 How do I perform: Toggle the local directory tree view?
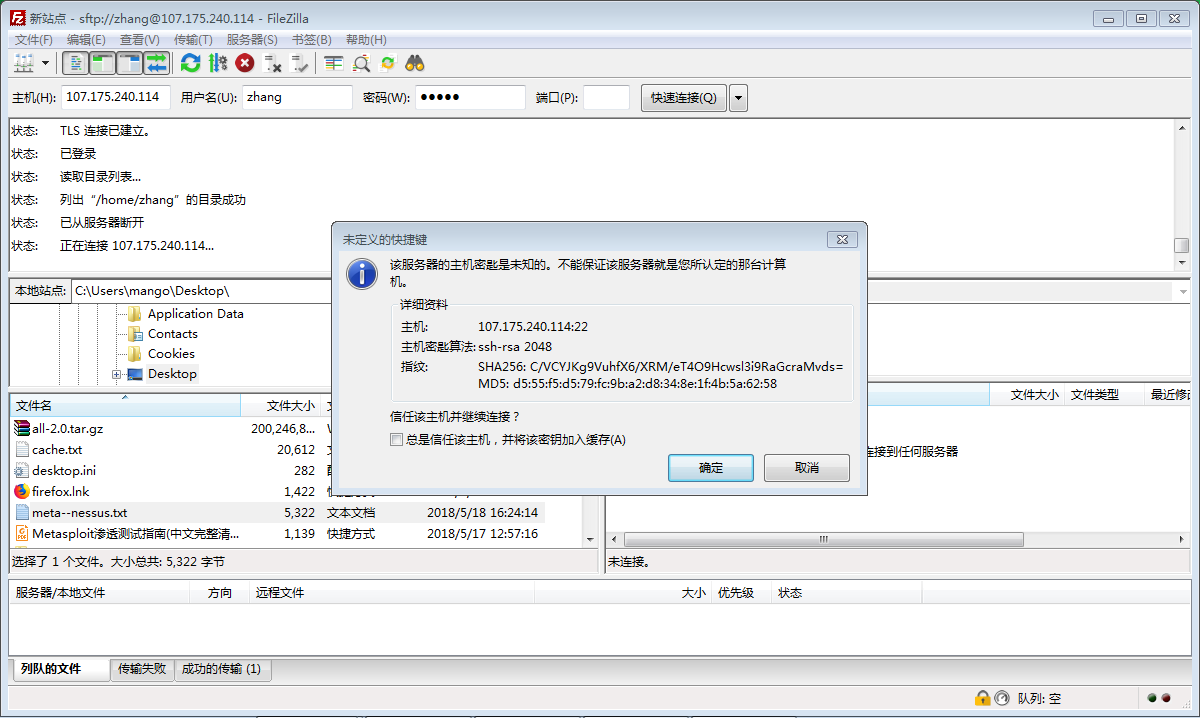[103, 63]
